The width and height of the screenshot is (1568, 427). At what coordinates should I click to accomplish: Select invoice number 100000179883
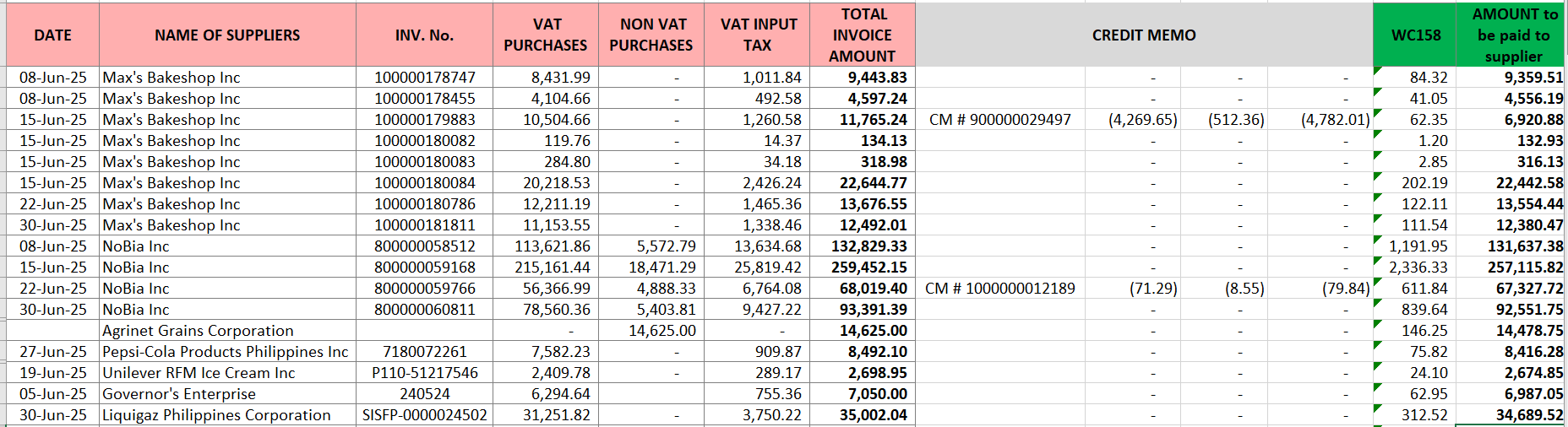coord(424,120)
